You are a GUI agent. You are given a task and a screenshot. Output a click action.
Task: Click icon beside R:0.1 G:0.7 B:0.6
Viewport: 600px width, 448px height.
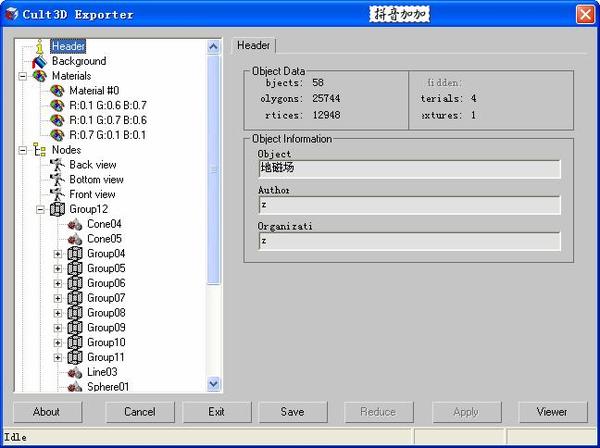point(57,120)
